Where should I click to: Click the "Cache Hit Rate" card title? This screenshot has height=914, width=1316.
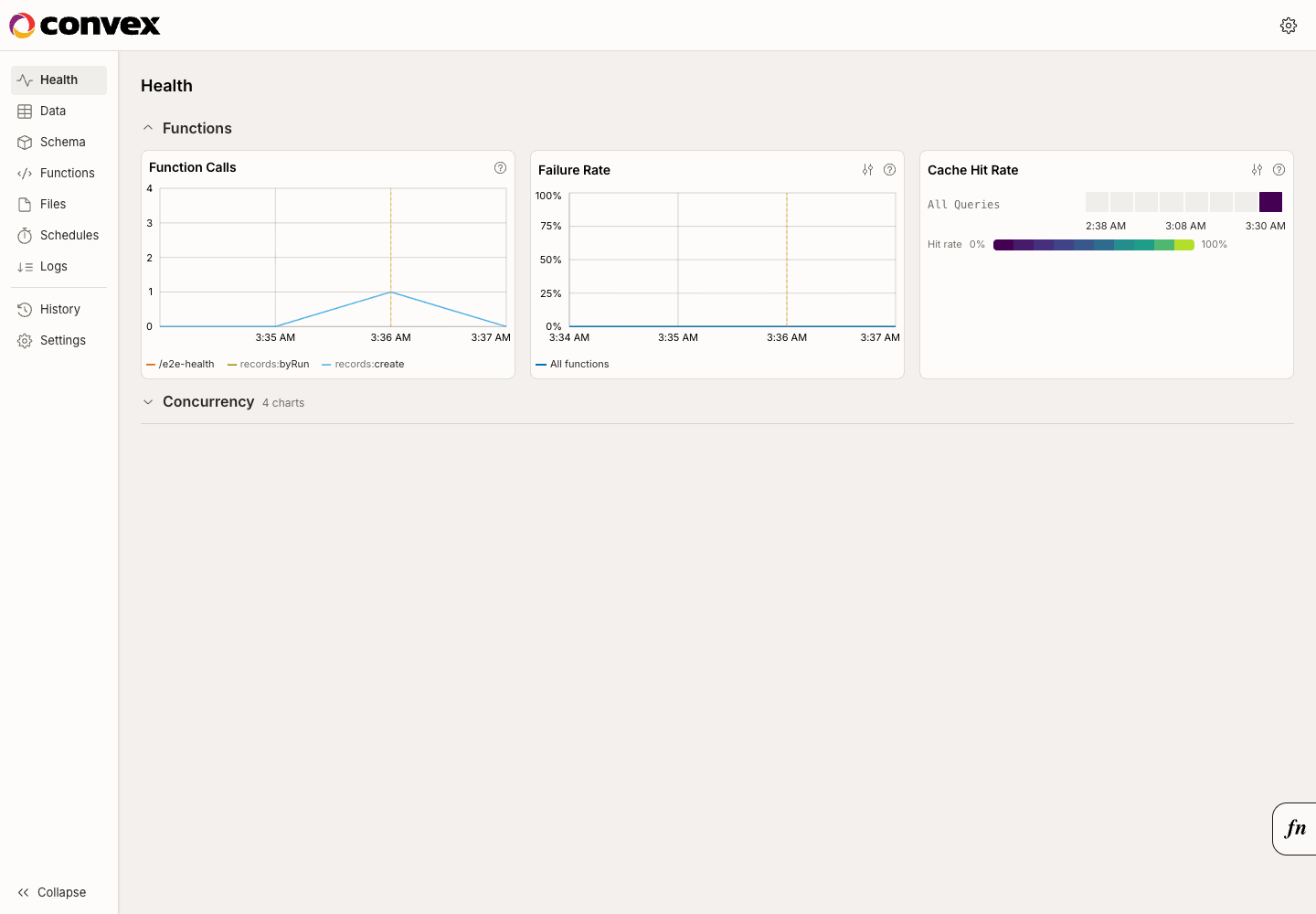tap(972, 170)
